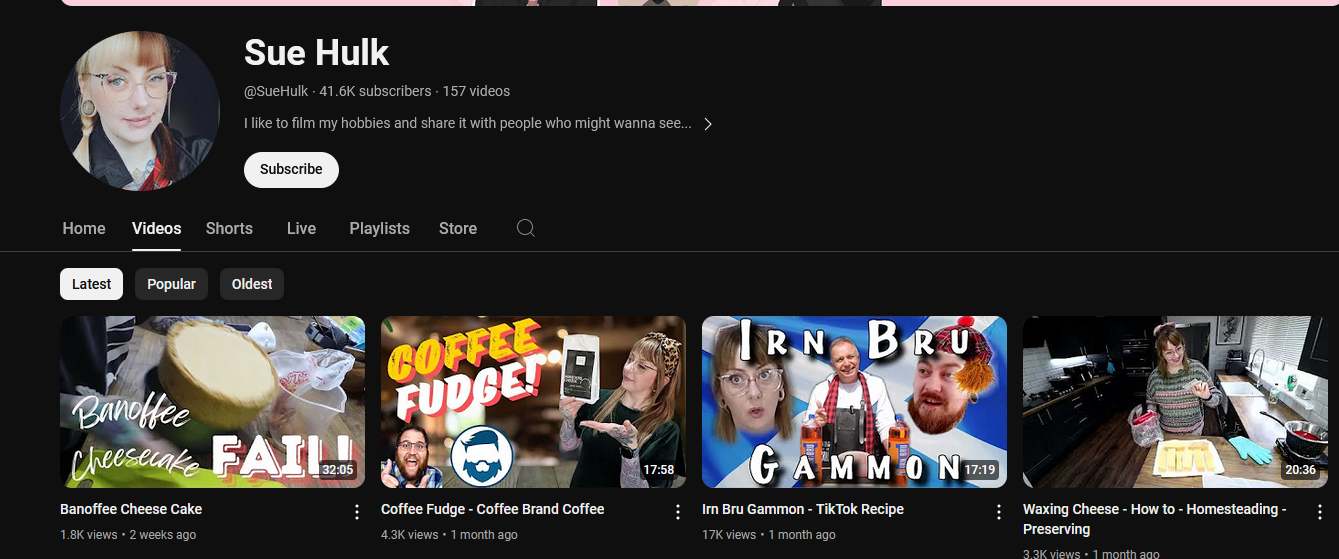
Task: Click the 20:36 duration badge
Action: click(1301, 469)
